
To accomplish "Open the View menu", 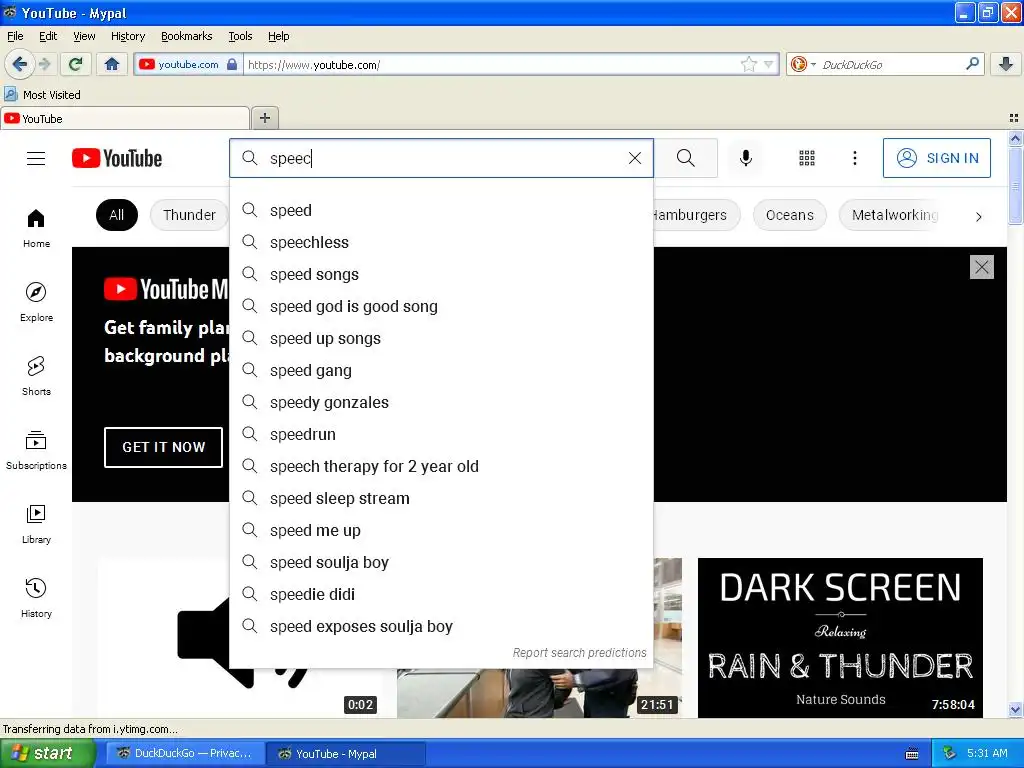I will 84,36.
